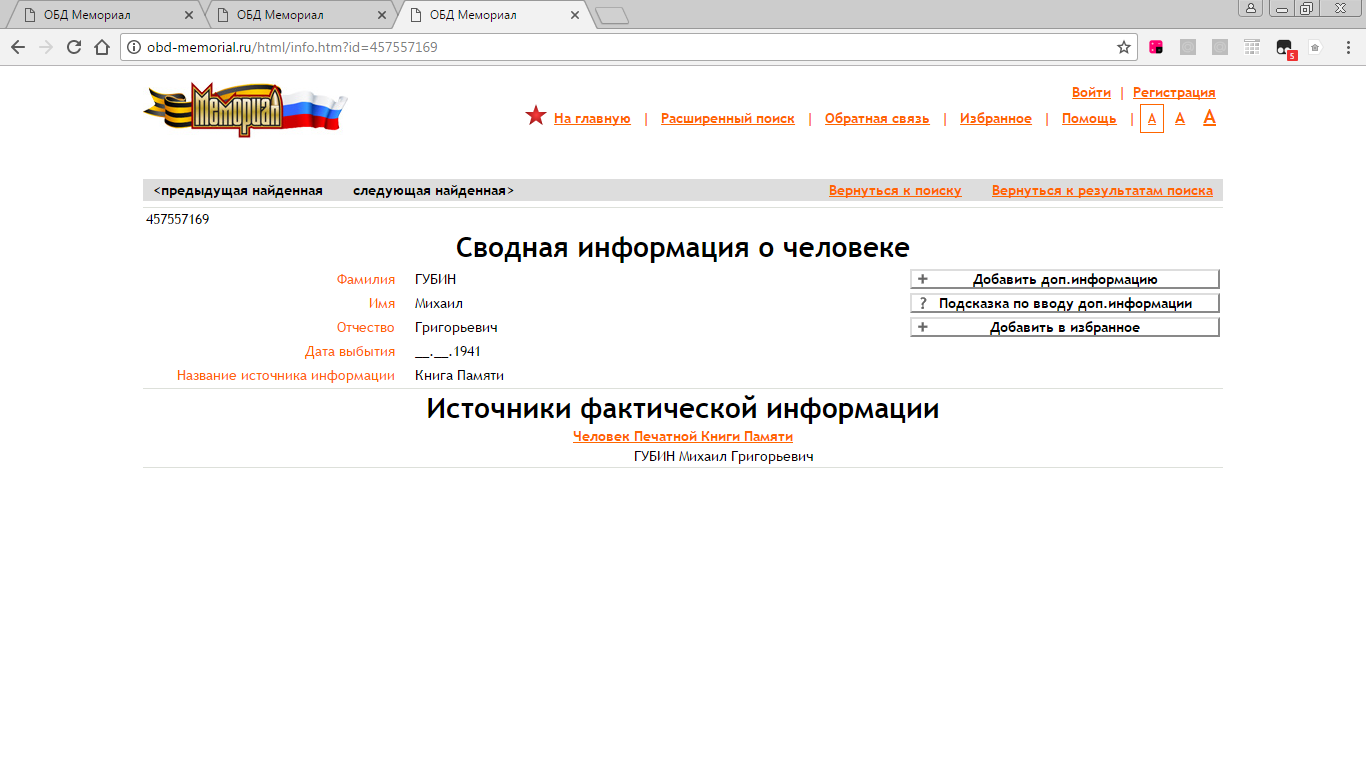The image size is (1366, 768).
Task: Open Расширенный поиск
Action: (728, 118)
